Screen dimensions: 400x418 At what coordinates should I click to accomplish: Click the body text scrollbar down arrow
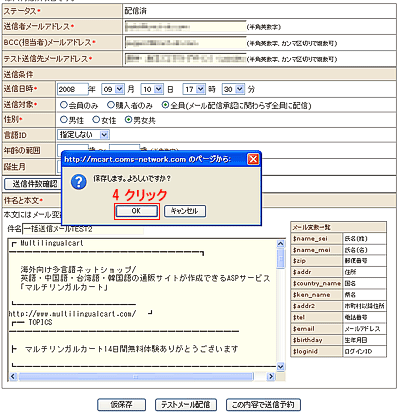(281, 367)
